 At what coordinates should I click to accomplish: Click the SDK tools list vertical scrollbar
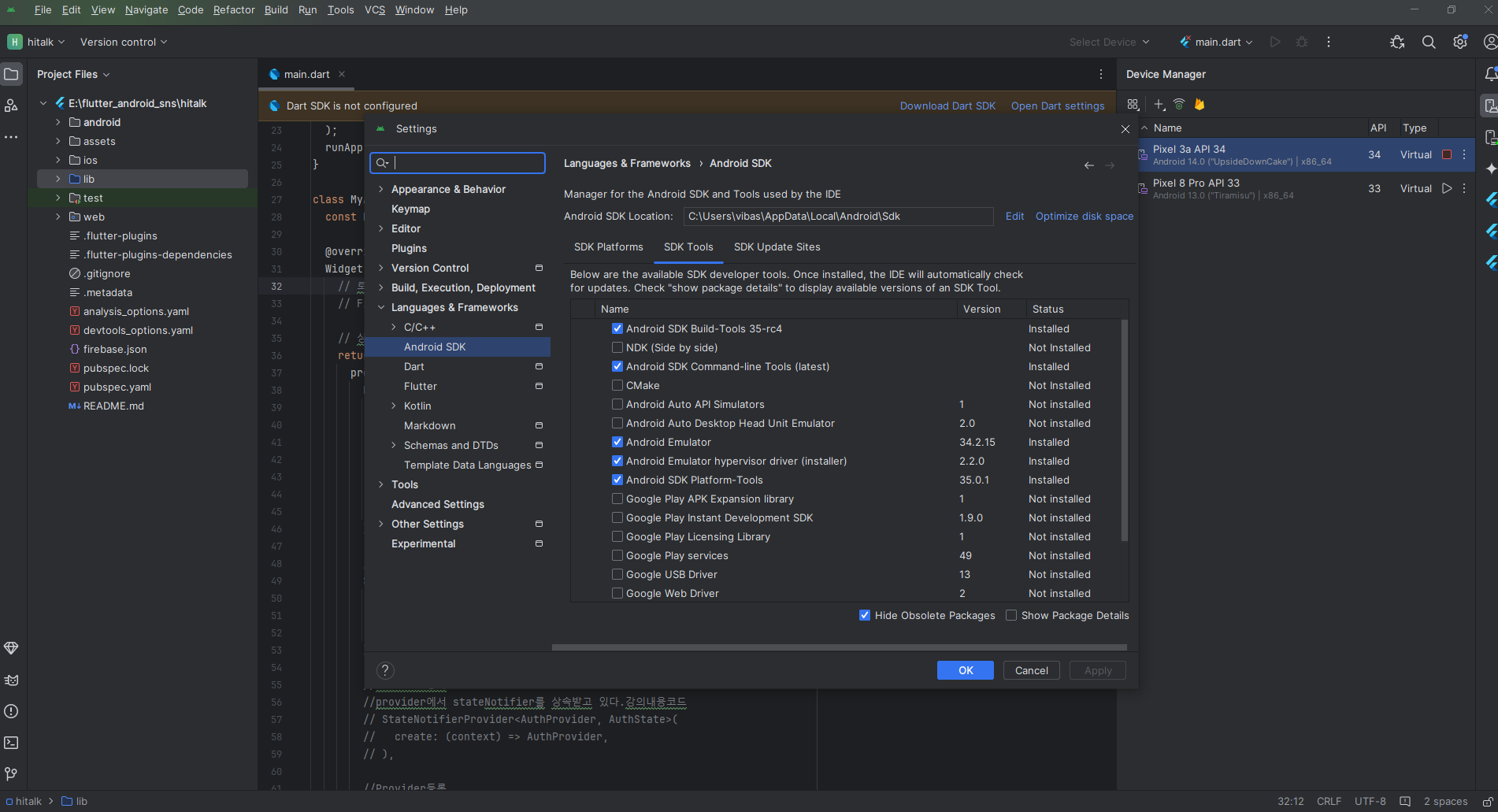1124,430
